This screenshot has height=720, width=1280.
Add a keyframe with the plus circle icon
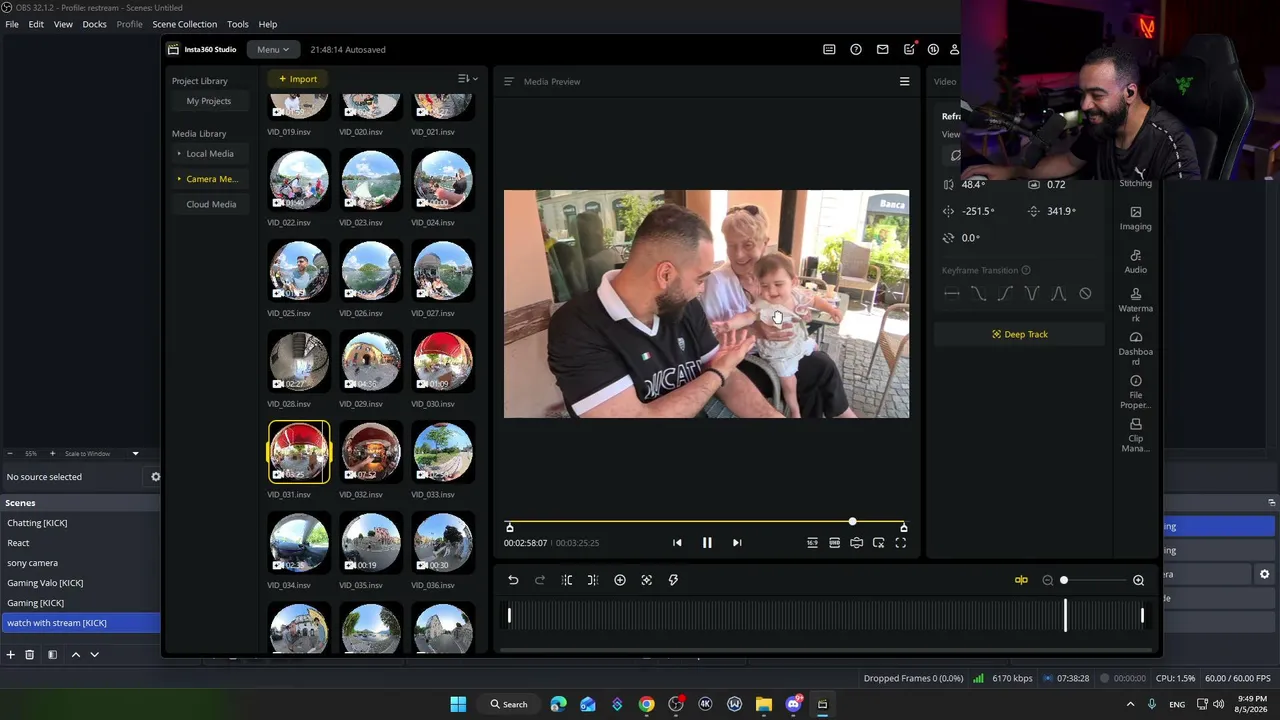(620, 580)
